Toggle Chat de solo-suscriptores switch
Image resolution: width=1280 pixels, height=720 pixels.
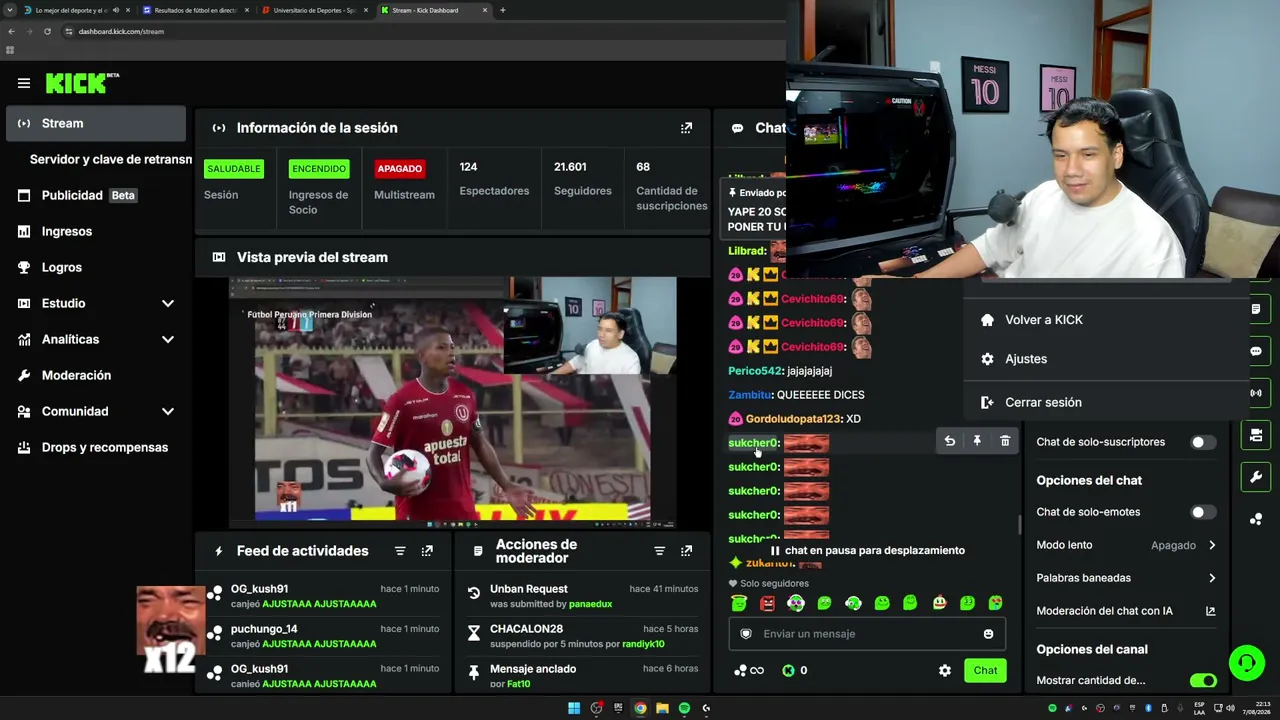[1203, 442]
